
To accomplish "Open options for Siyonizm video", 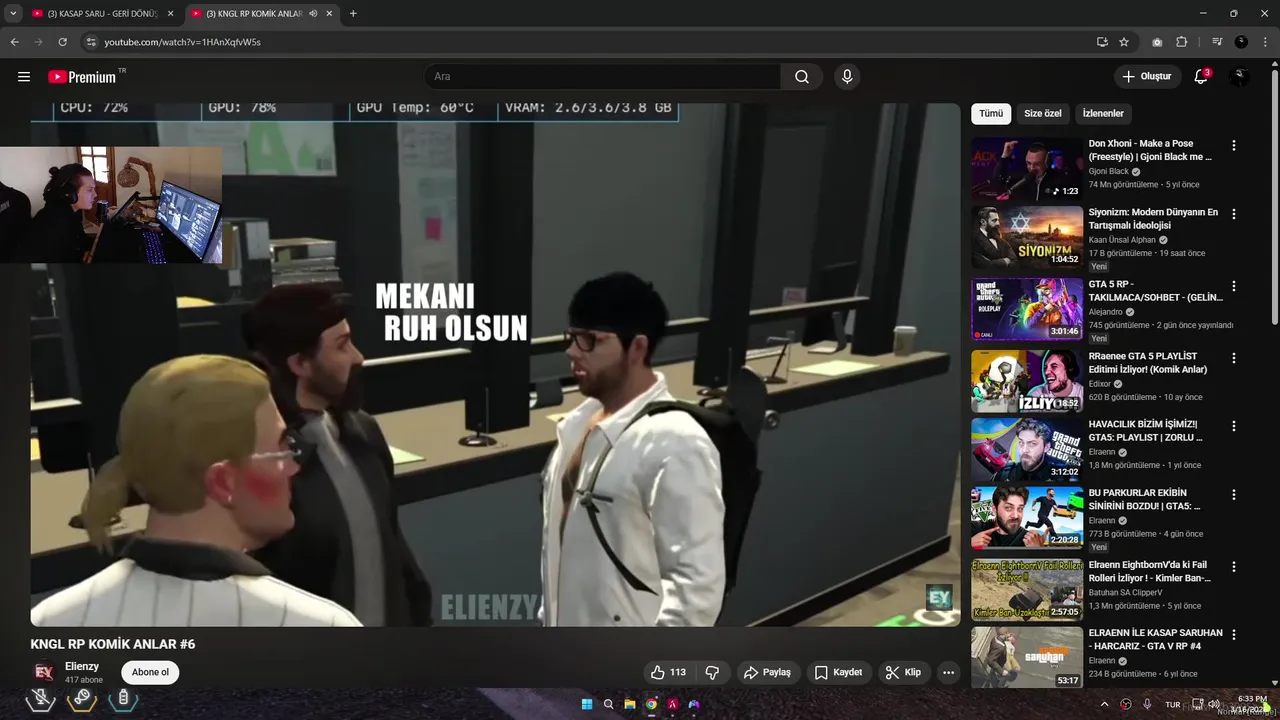I will [x=1233, y=214].
